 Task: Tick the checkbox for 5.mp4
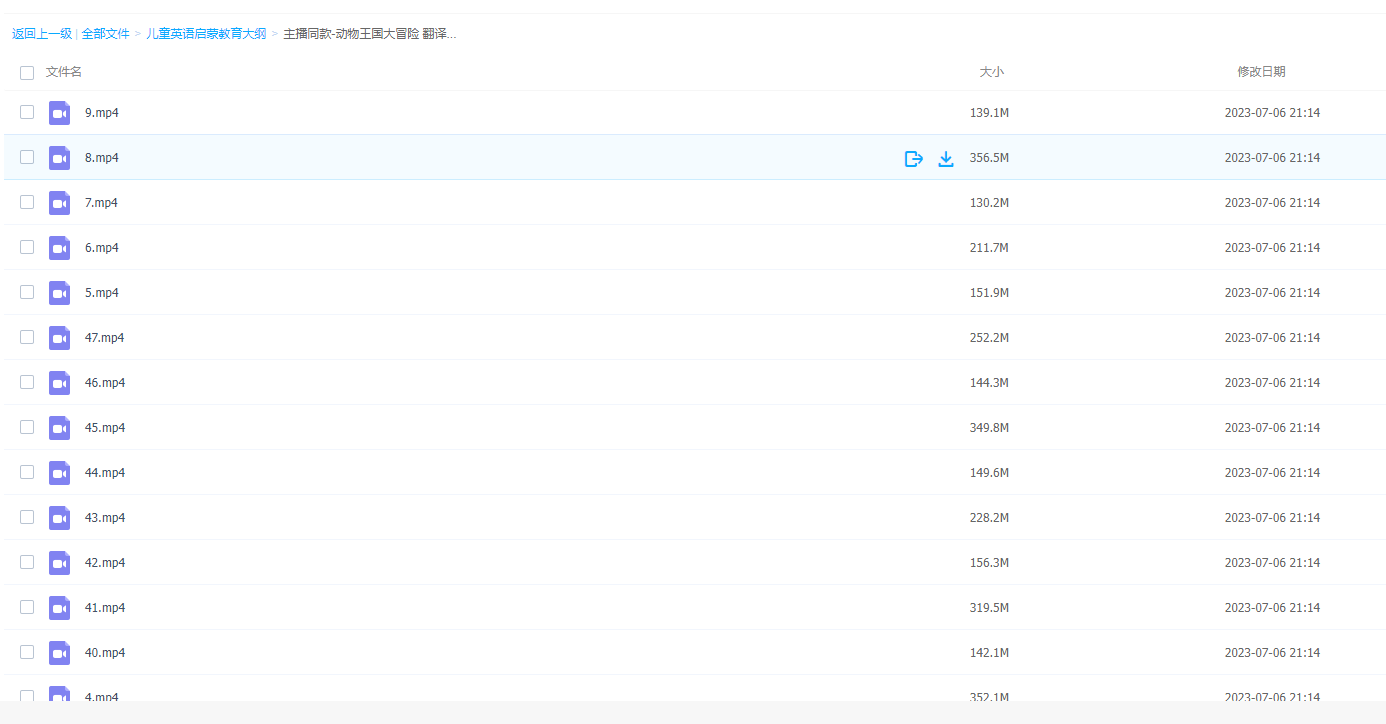pyautogui.click(x=27, y=292)
